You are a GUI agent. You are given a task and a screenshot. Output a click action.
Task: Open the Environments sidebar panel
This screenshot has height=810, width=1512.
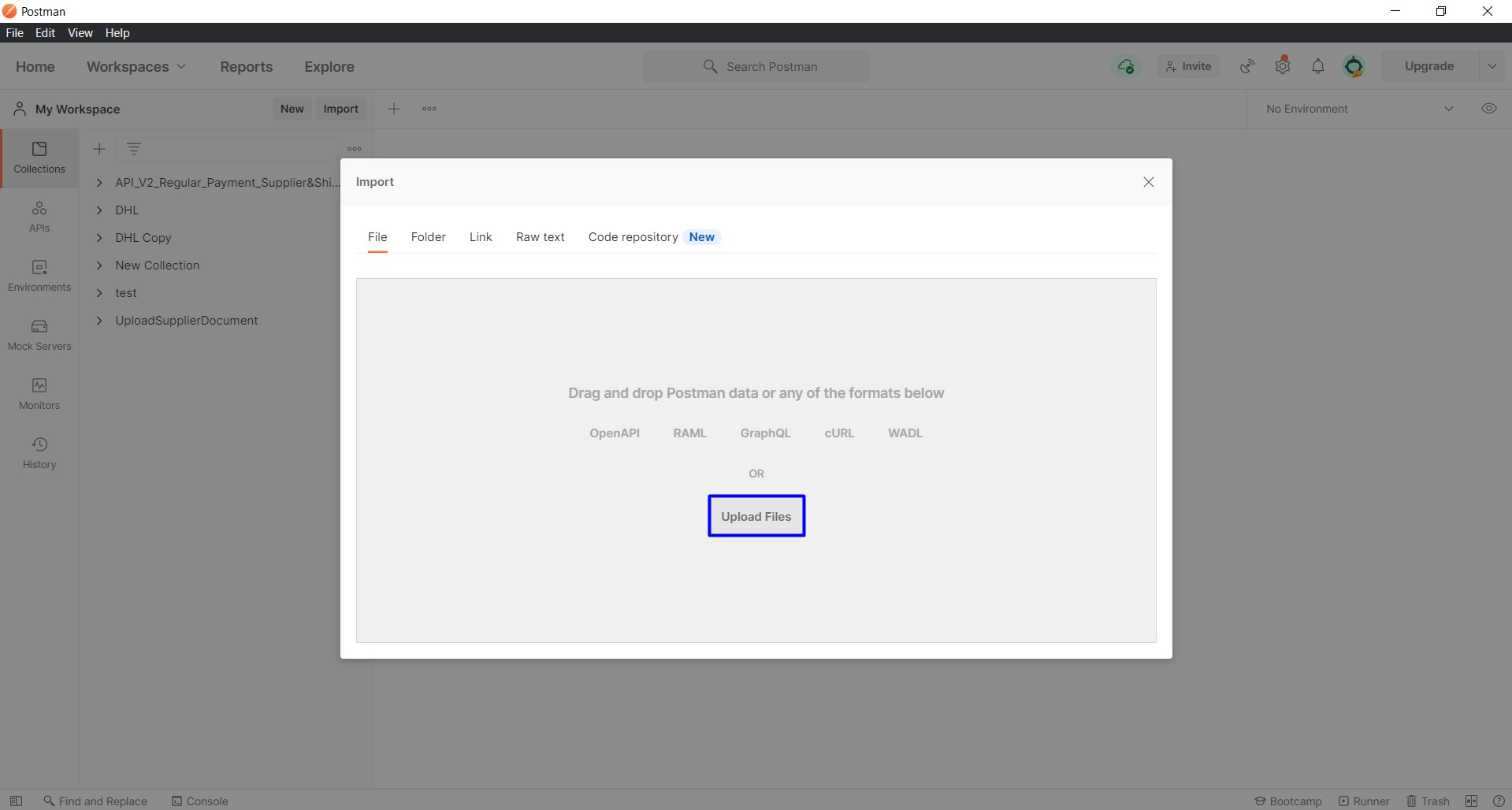point(39,276)
